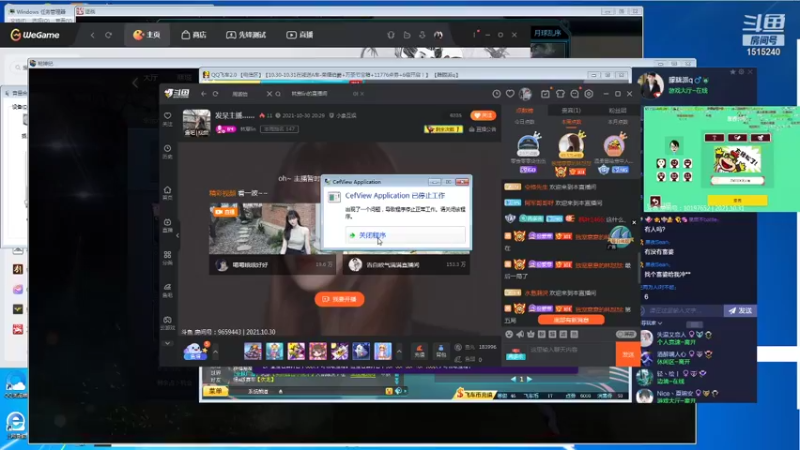Open 关注 in the Douyu left sidebar
Screen dimensions: 800x450
[167, 119]
